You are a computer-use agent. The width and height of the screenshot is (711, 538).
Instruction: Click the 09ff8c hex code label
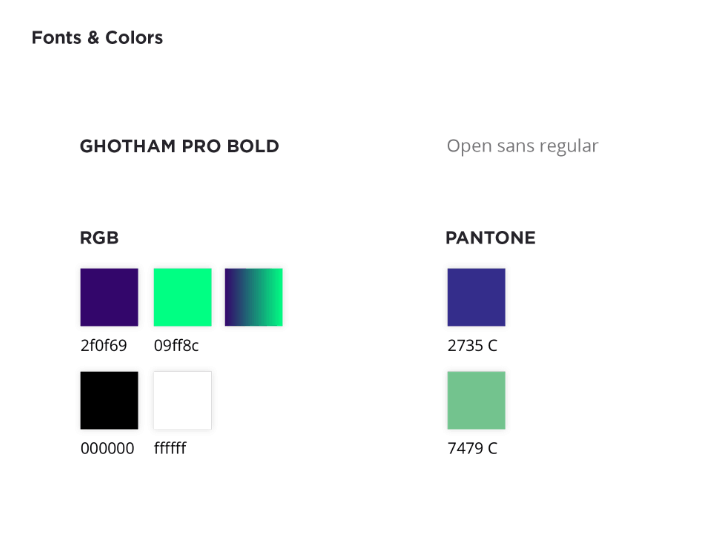(176, 346)
